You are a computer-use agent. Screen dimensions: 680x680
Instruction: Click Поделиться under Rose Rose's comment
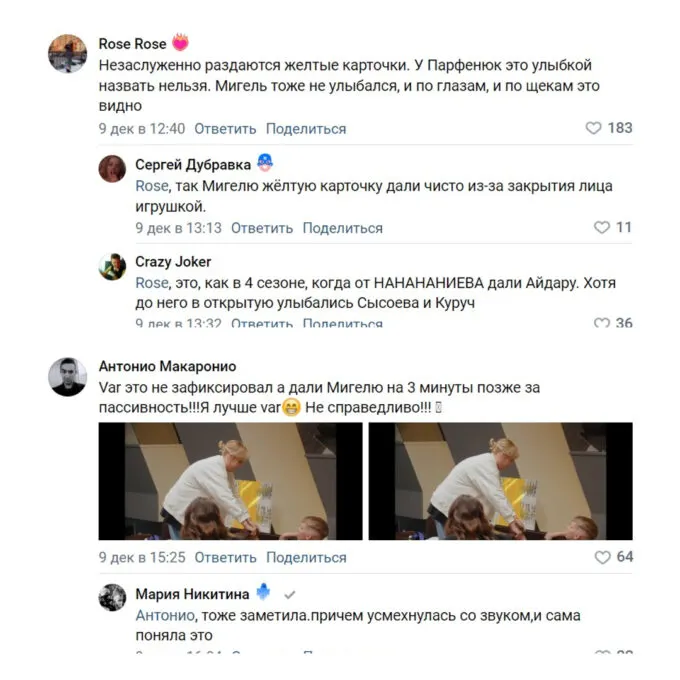tap(306, 129)
